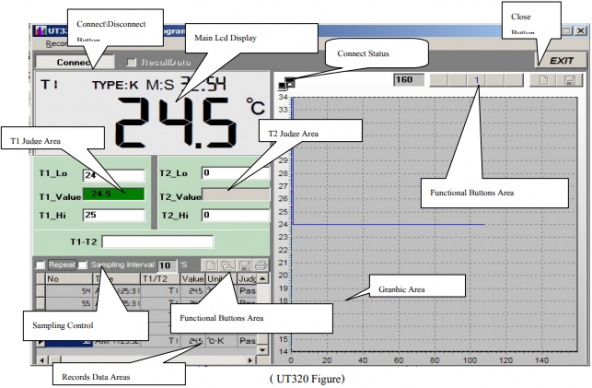The width and height of the screenshot is (592, 388).
Task: Click the Save floppy icon above the records table
Action: pos(244,265)
